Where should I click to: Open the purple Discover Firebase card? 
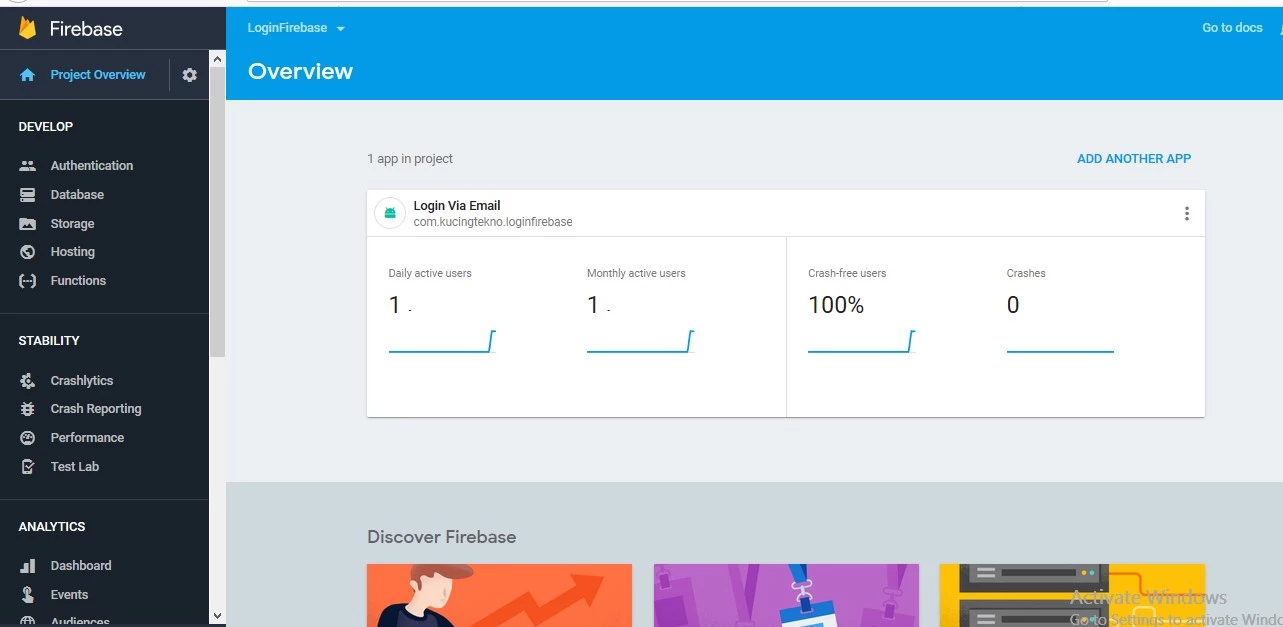coord(786,595)
